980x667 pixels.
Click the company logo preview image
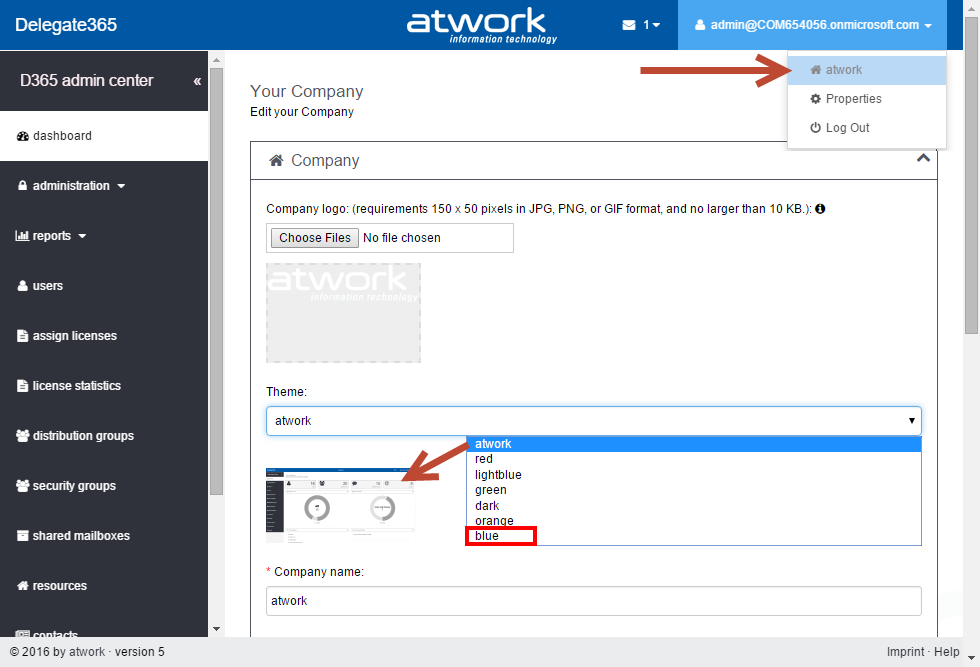343,313
